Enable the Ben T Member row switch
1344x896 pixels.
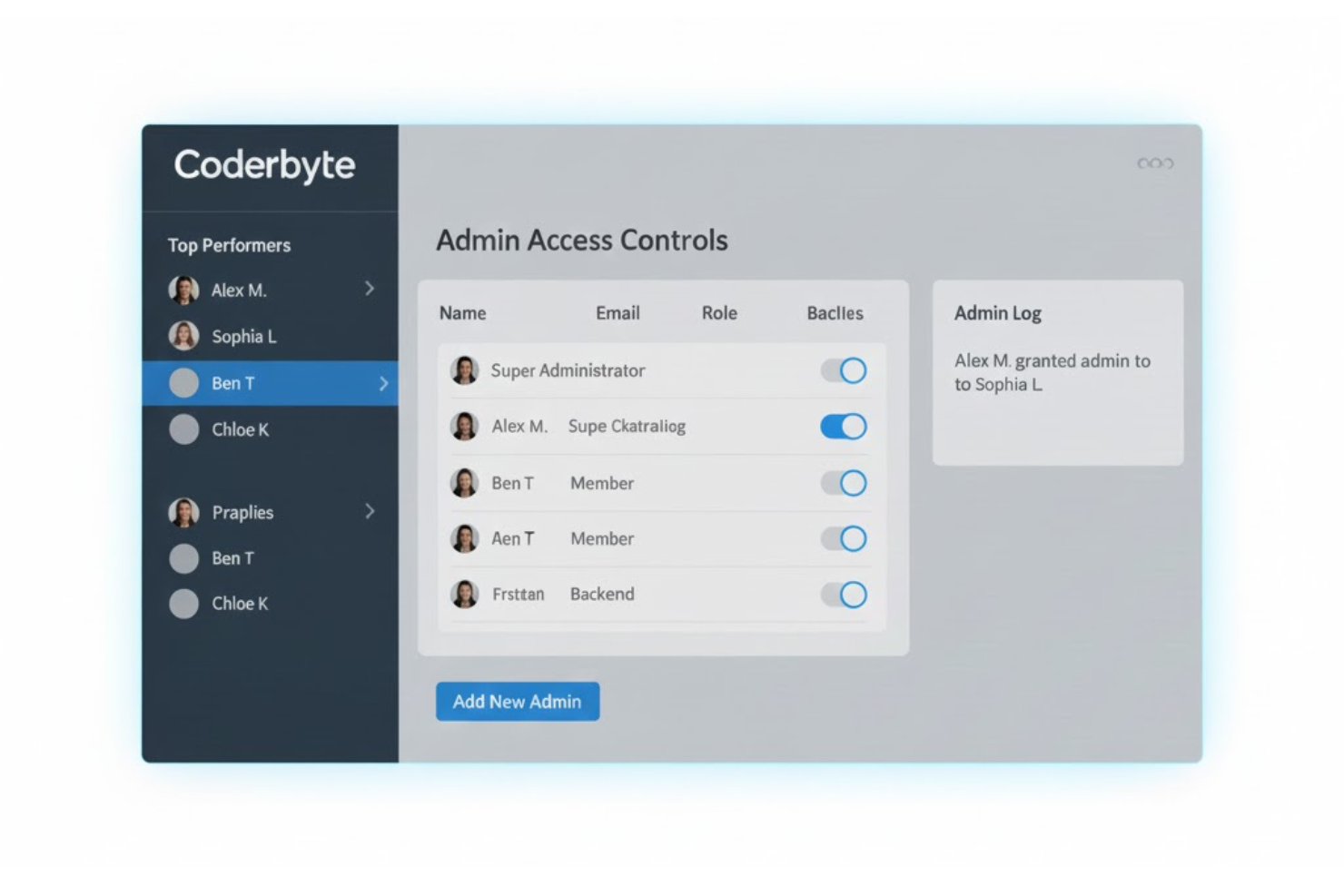(x=844, y=483)
